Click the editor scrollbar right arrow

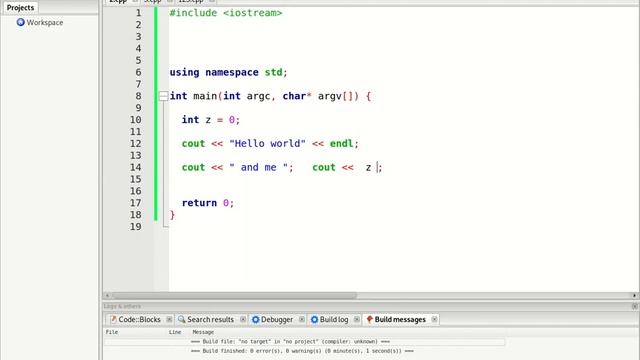[x=634, y=295]
